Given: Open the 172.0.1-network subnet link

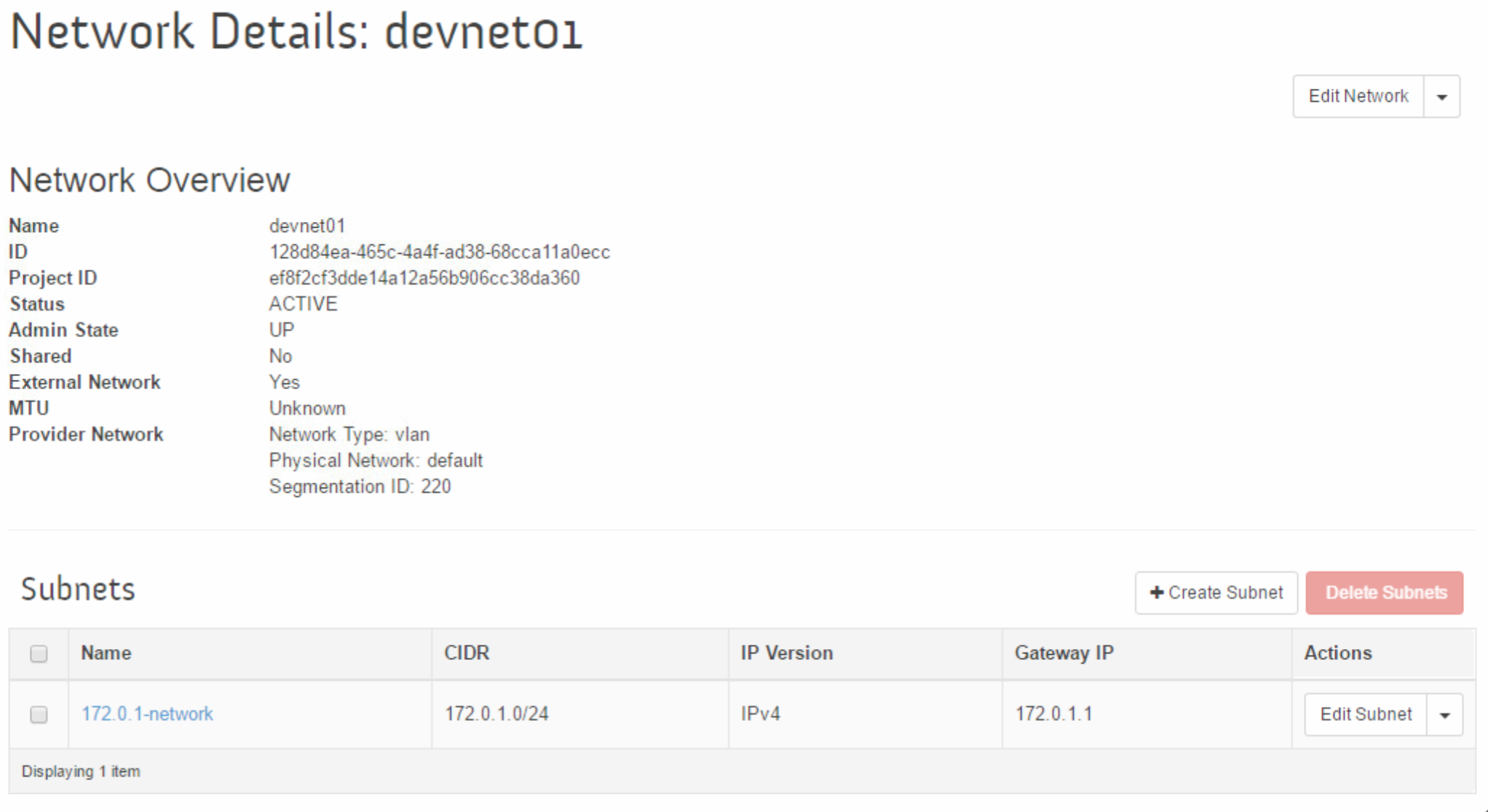Looking at the screenshot, I should [x=147, y=714].
